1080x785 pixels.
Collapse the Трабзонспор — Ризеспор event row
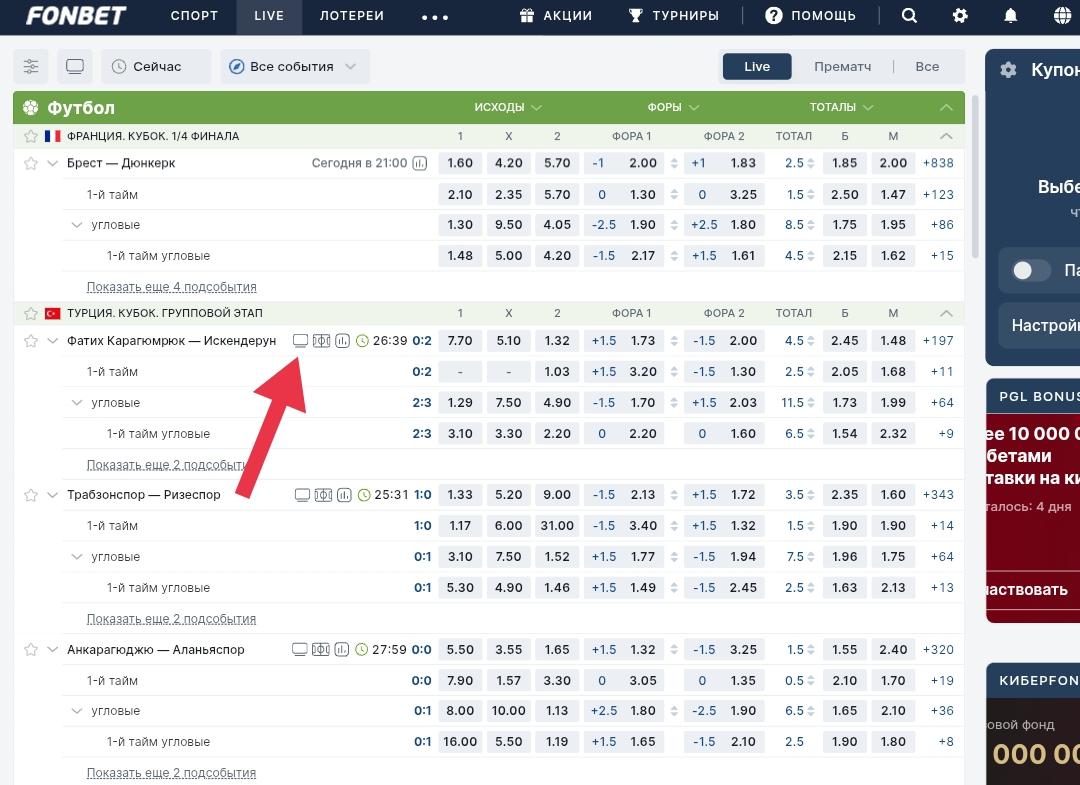click(x=53, y=495)
